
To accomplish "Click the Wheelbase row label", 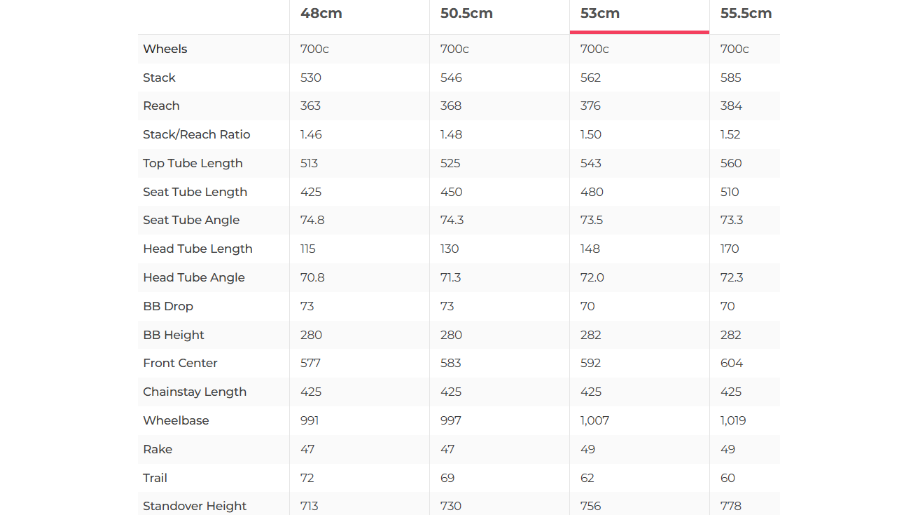I will coord(177,421).
